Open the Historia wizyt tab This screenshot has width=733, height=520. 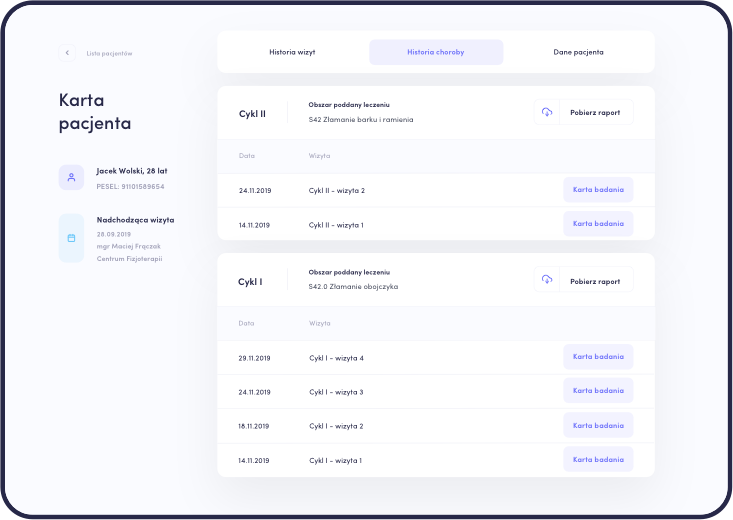pyautogui.click(x=293, y=52)
